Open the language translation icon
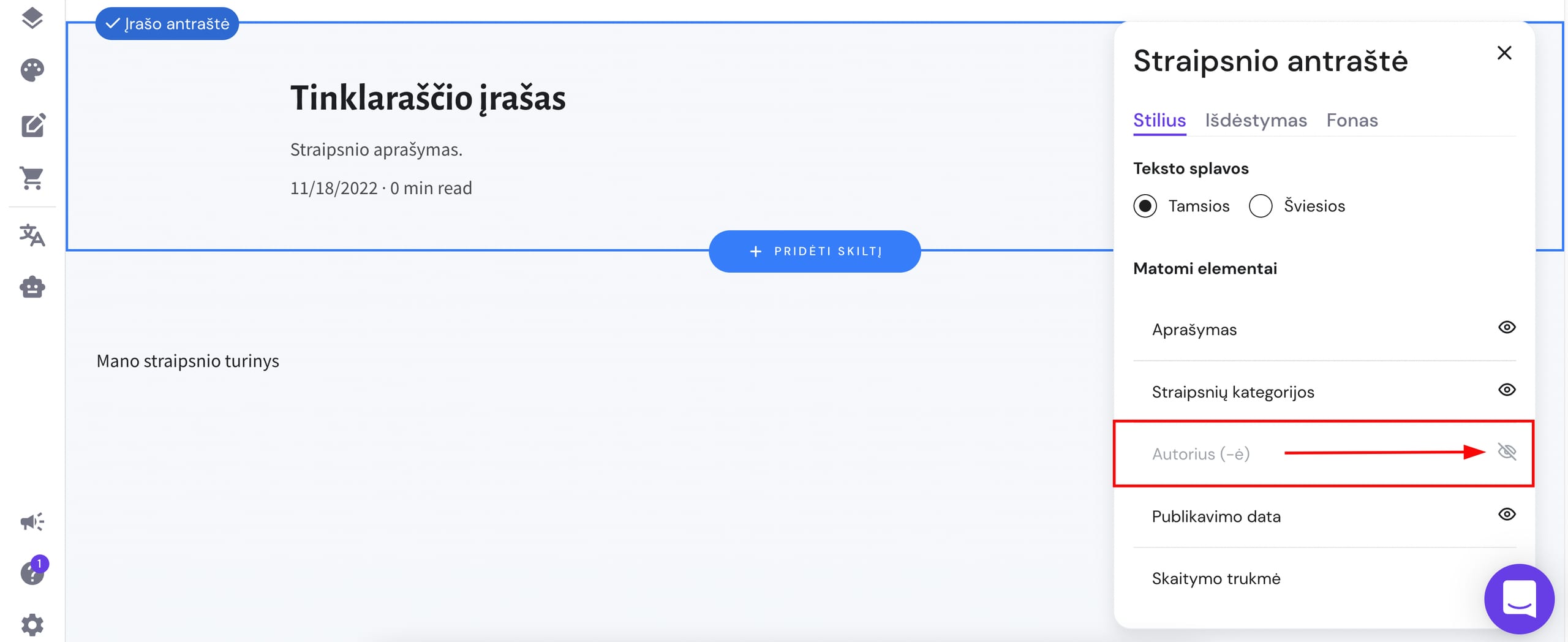 click(x=32, y=235)
